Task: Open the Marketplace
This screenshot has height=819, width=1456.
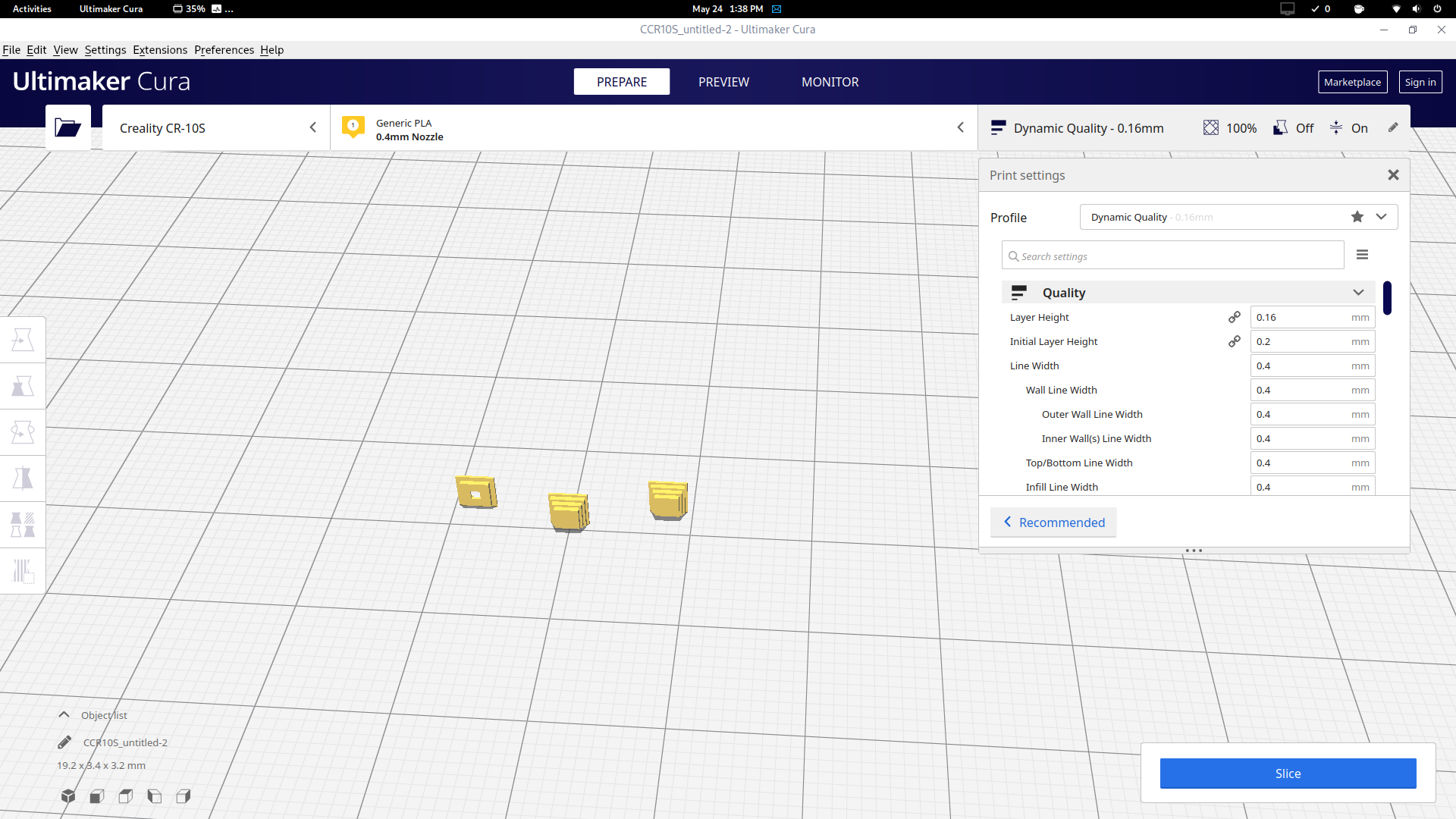Action: [x=1352, y=82]
